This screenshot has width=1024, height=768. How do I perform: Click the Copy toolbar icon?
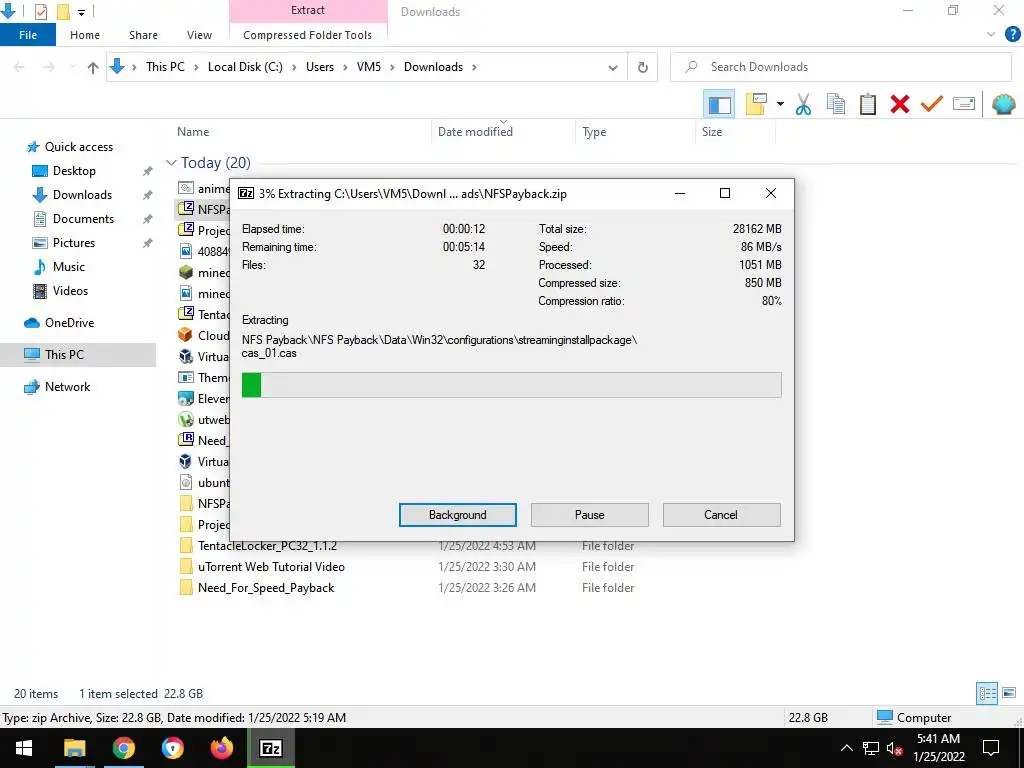tap(835, 104)
